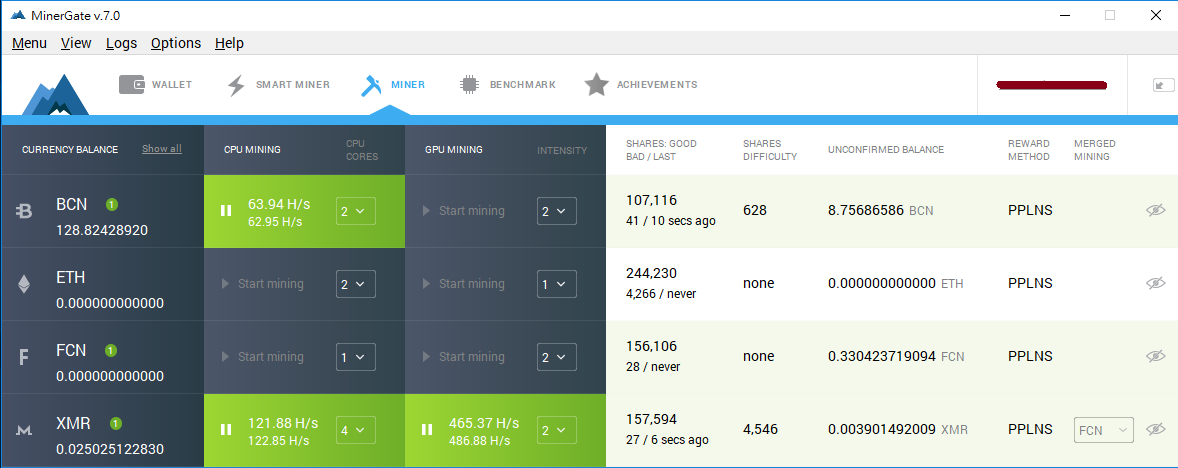Click the compact view icon at top right
The width and height of the screenshot is (1178, 468).
pyautogui.click(x=1163, y=86)
